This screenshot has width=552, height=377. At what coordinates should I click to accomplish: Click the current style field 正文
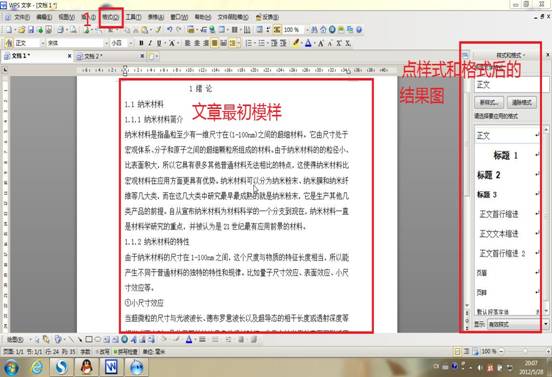pos(511,85)
